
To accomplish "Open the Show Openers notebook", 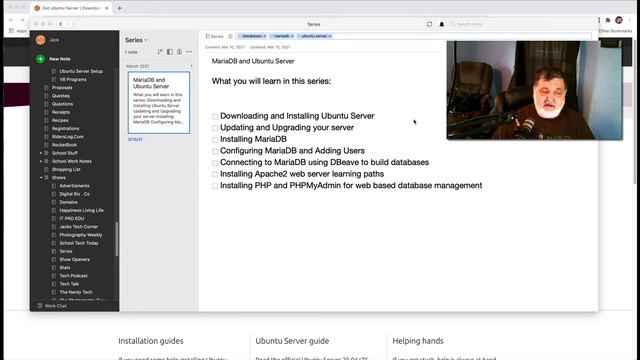I will [75, 260].
